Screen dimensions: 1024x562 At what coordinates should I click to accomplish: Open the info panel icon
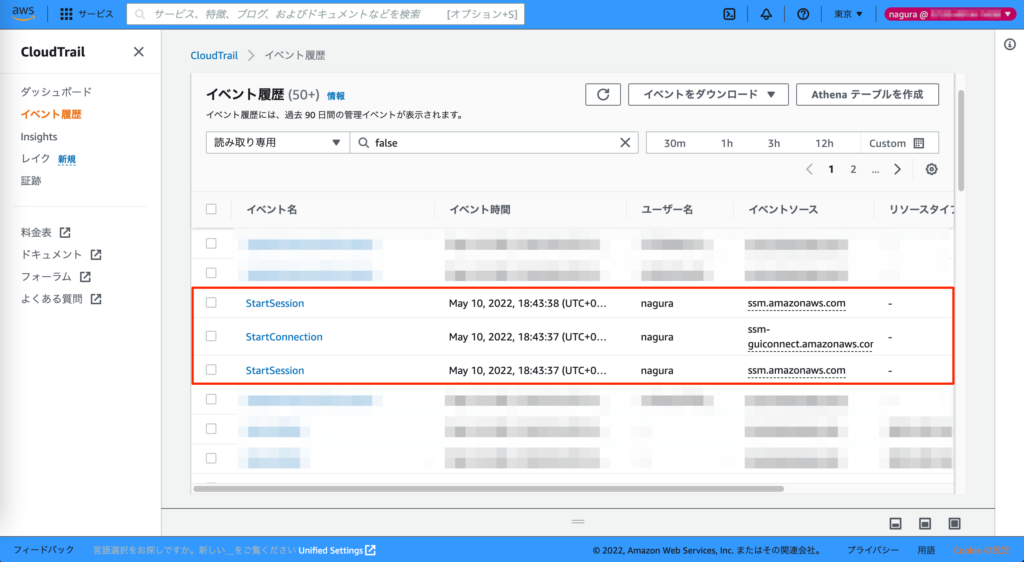(x=1010, y=44)
